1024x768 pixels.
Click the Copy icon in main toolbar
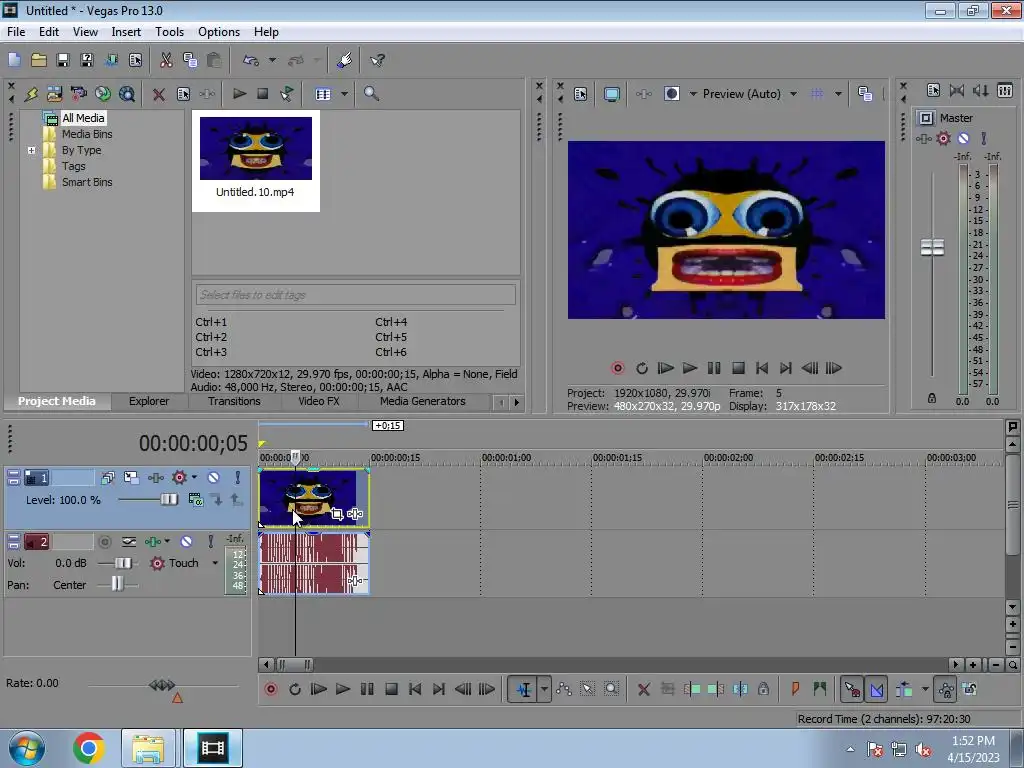(190, 60)
